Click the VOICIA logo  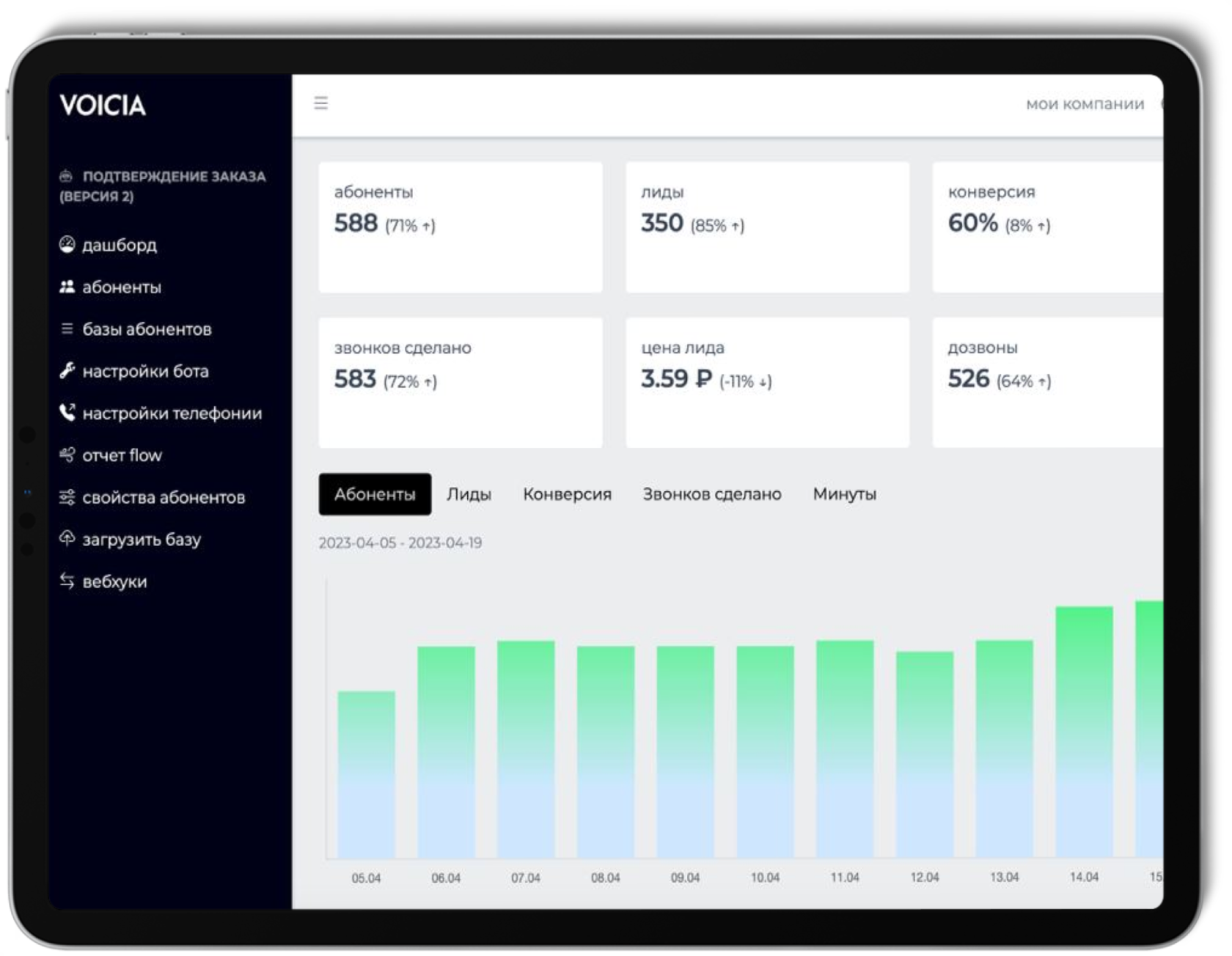103,106
